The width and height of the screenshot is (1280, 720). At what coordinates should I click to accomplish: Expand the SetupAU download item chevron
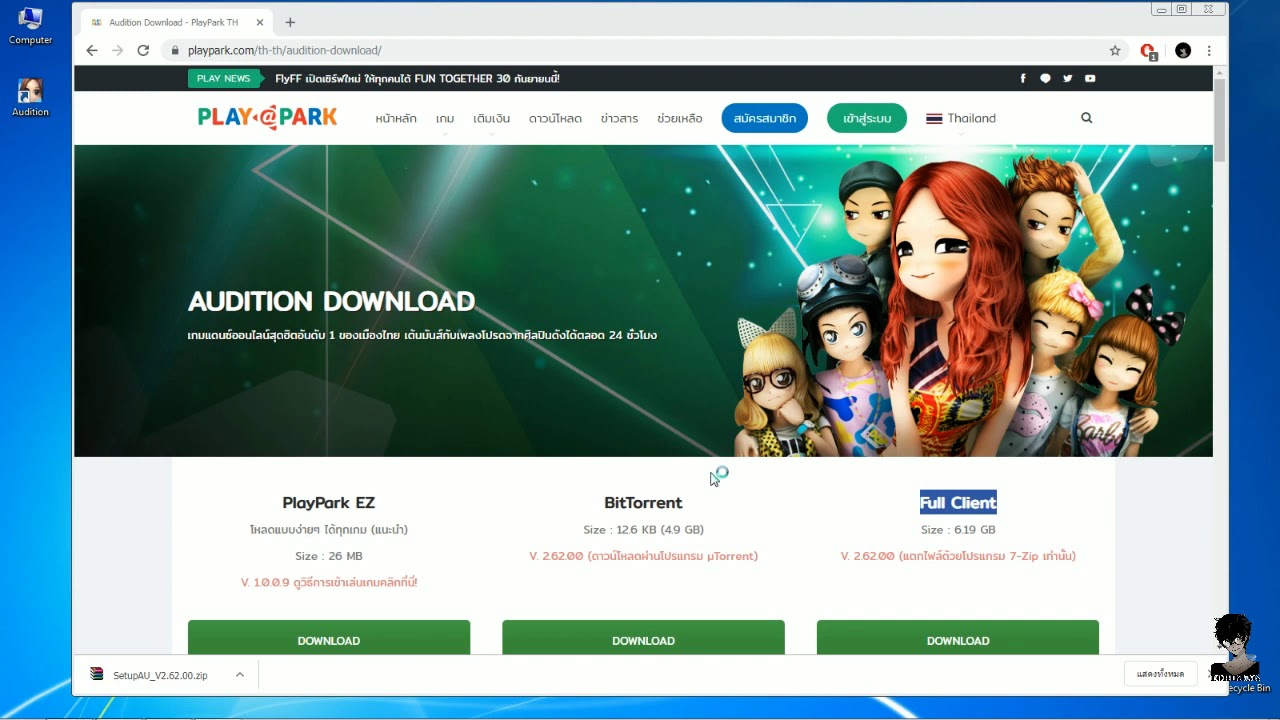coord(240,675)
